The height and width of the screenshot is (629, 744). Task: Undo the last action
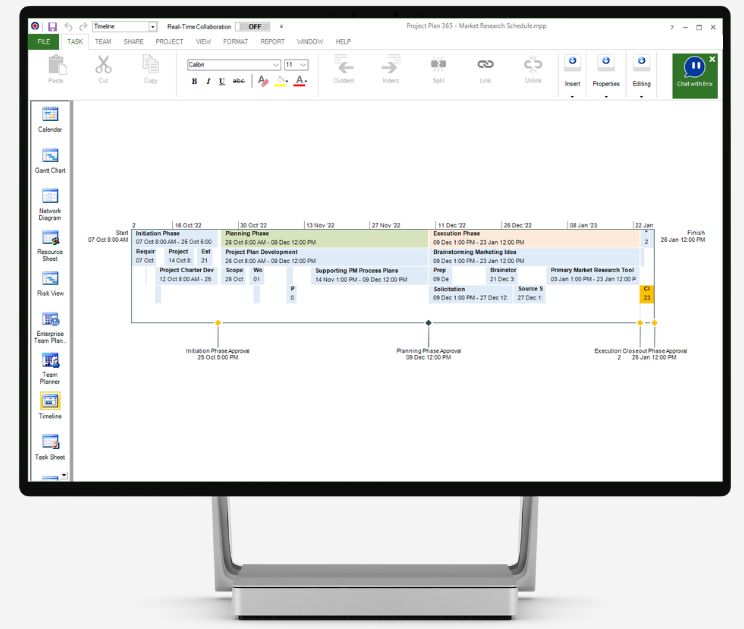click(68, 27)
